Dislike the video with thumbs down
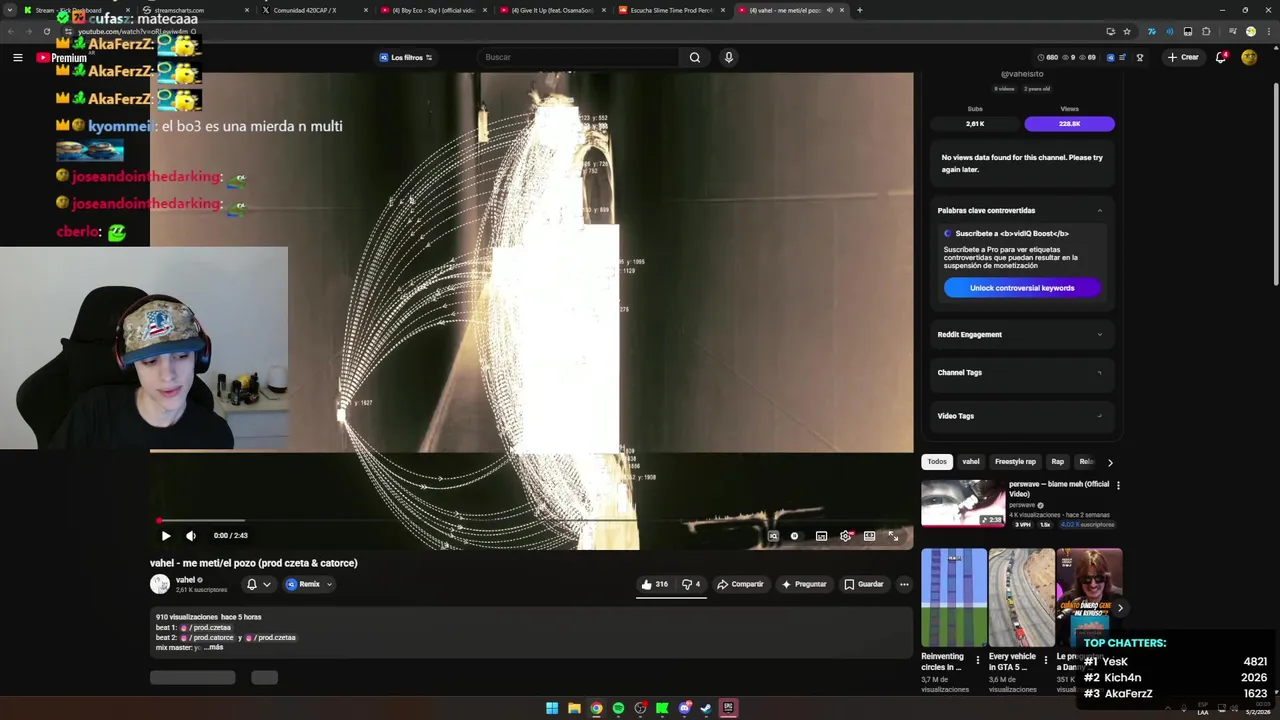 [690, 584]
